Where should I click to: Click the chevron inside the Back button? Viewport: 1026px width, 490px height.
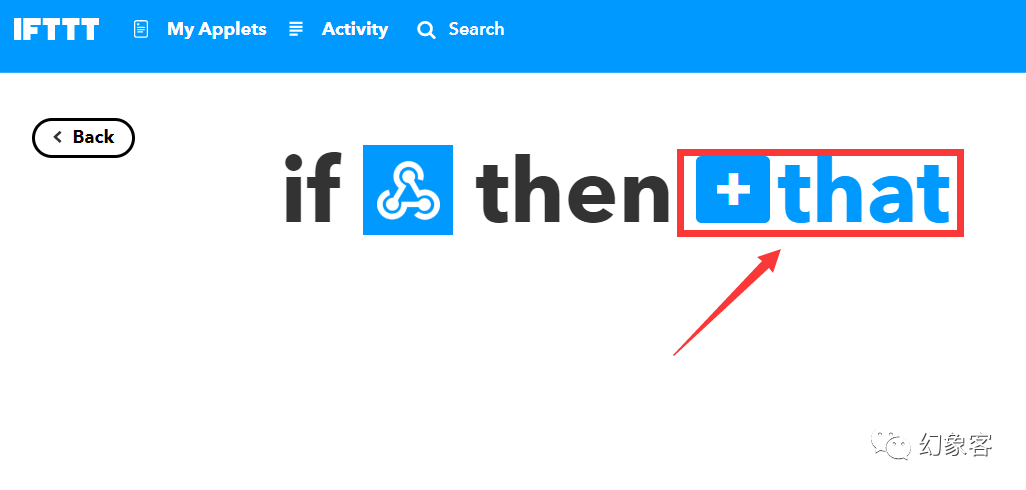pos(58,137)
